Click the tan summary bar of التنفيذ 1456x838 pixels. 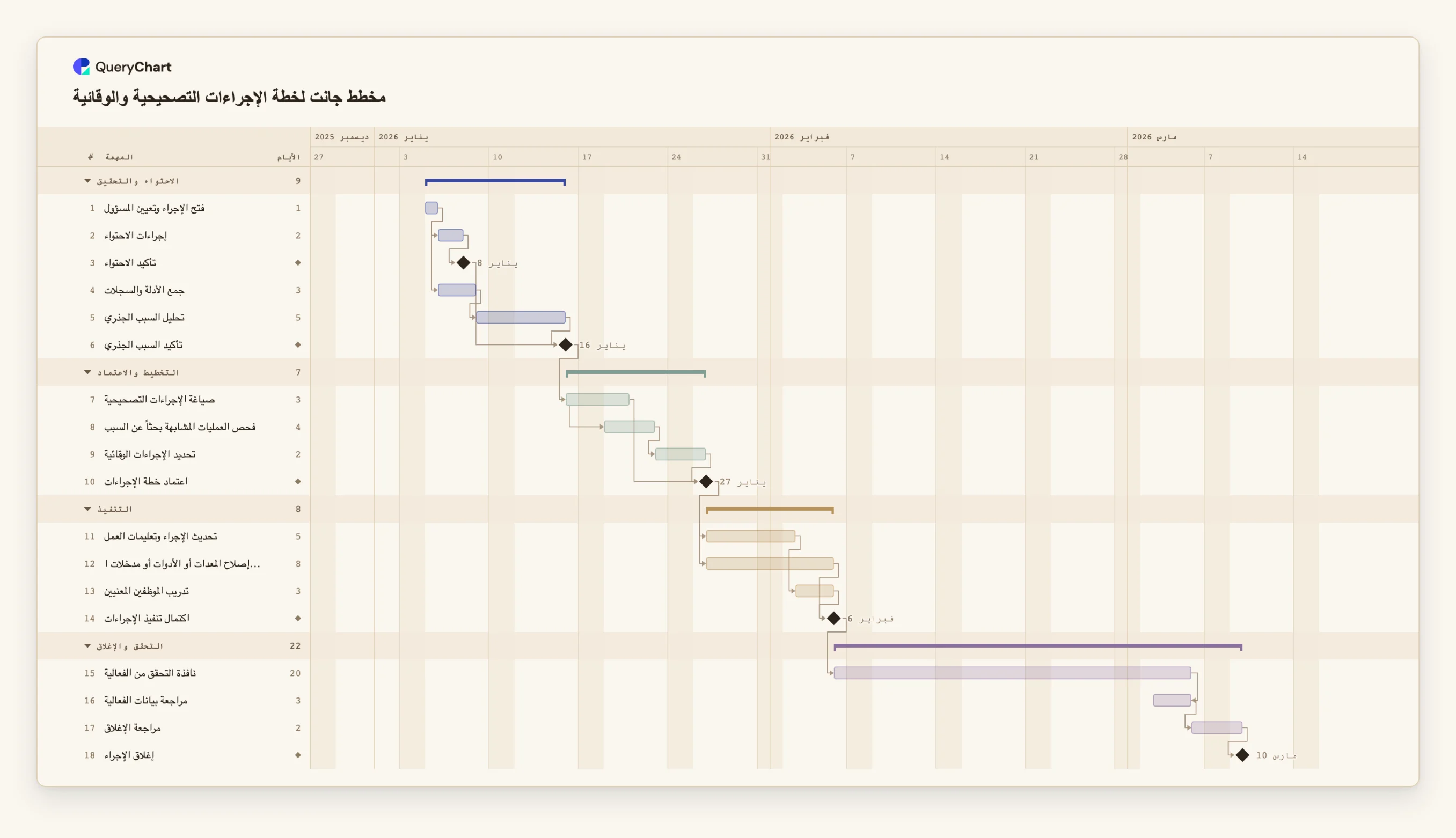770,510
